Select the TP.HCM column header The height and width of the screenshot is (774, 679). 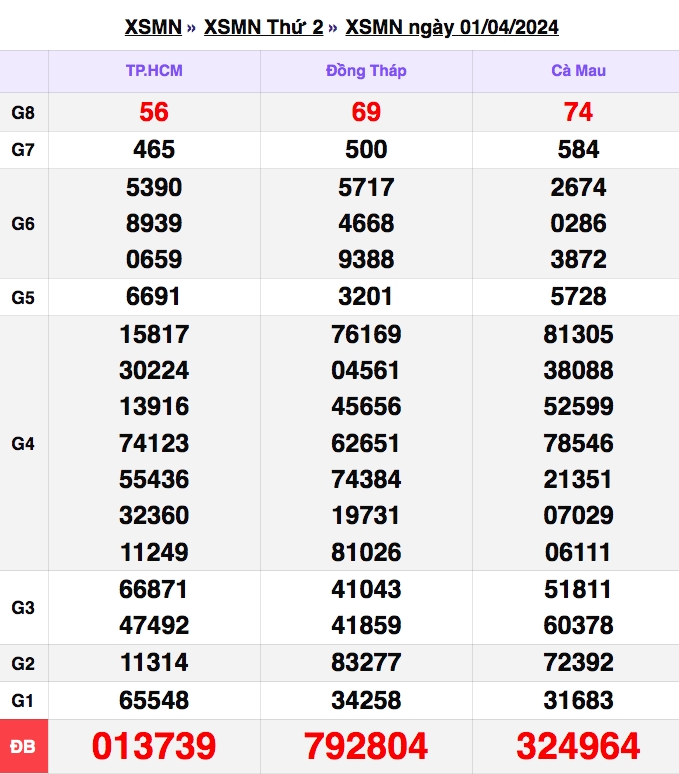click(x=154, y=71)
